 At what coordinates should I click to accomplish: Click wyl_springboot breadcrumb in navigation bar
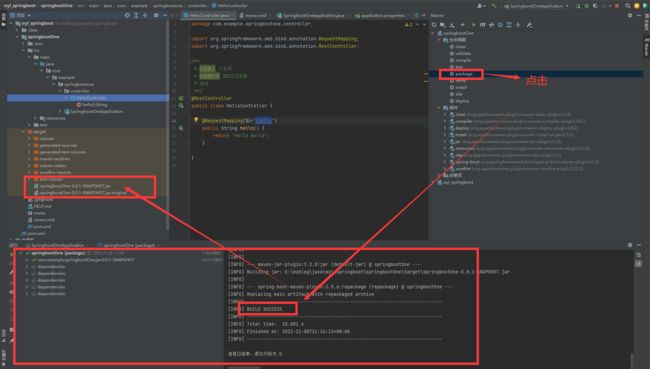20,6
